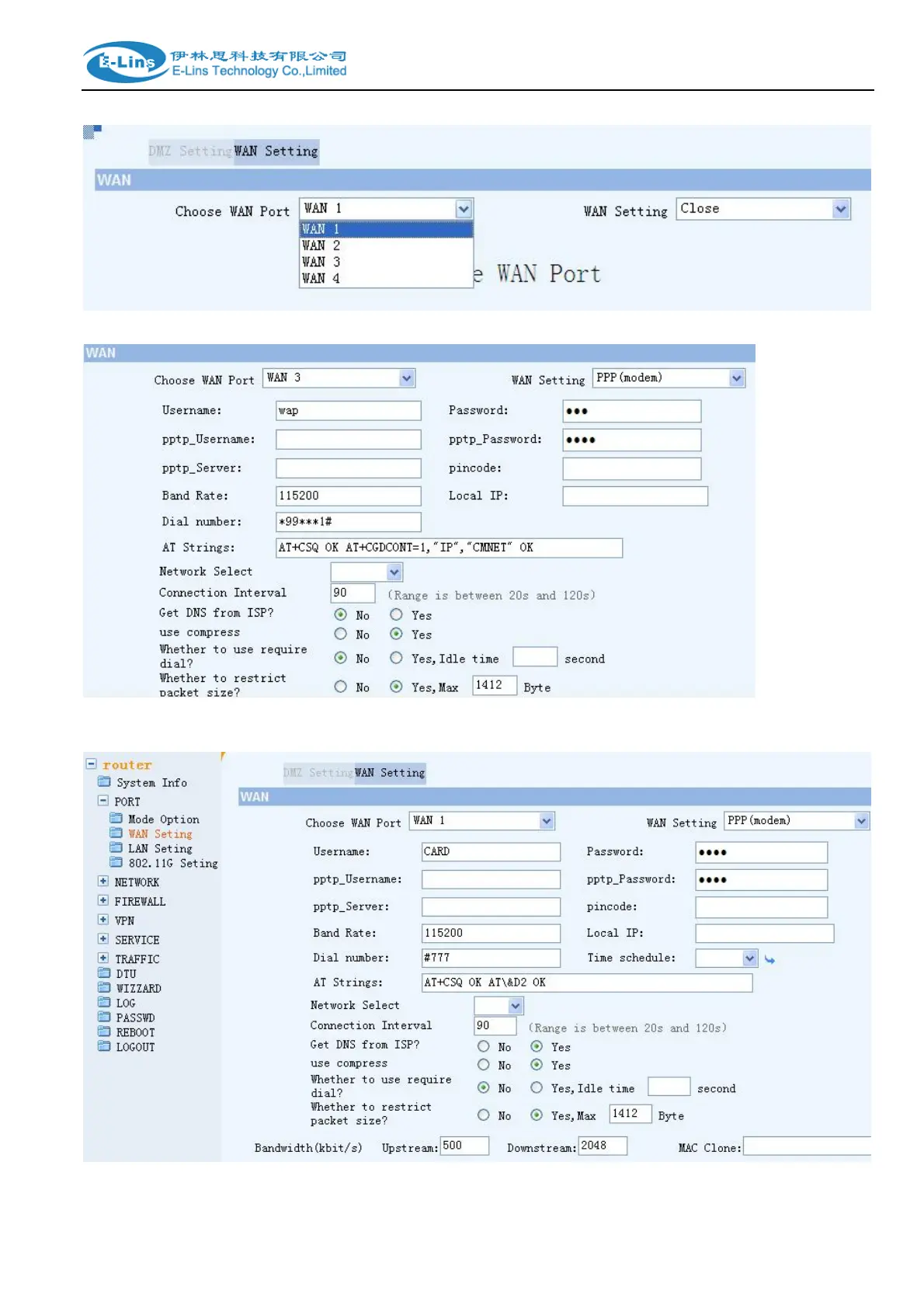This screenshot has height=1308, width=924.
Task: Open the Network Select dropdown in WAN 3 form
Action: (x=366, y=572)
